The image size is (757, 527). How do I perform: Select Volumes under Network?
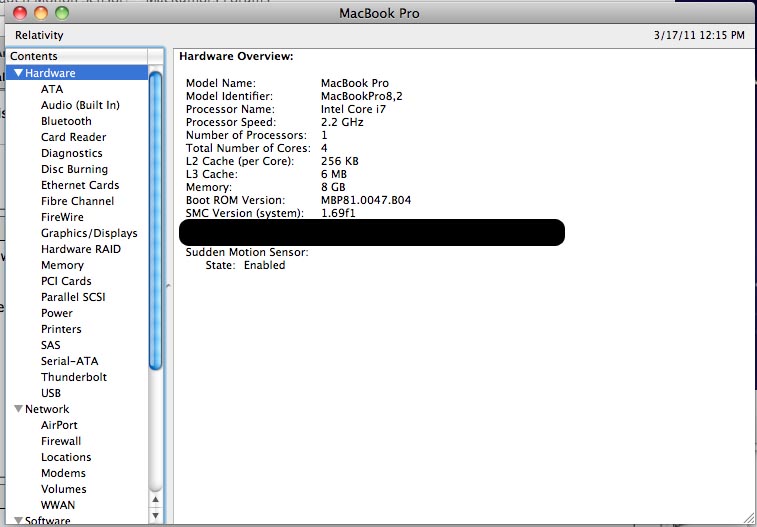point(64,489)
